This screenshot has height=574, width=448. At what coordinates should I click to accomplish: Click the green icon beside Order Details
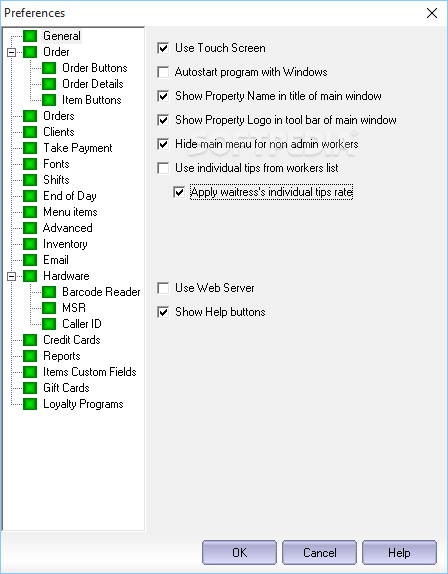49,84
